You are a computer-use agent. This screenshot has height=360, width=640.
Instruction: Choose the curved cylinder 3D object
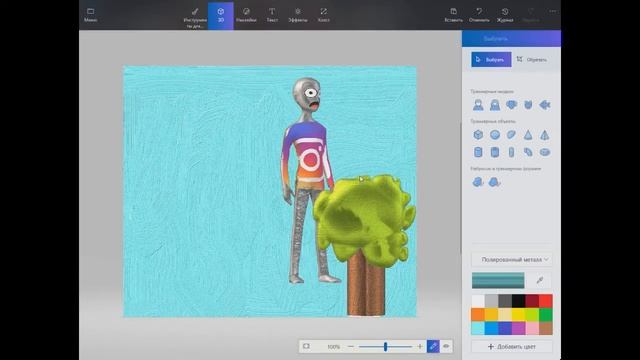click(528, 152)
